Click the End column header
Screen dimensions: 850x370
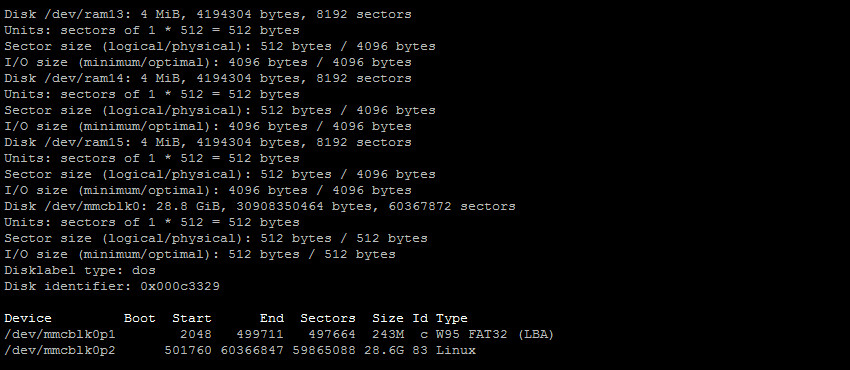pos(272,319)
